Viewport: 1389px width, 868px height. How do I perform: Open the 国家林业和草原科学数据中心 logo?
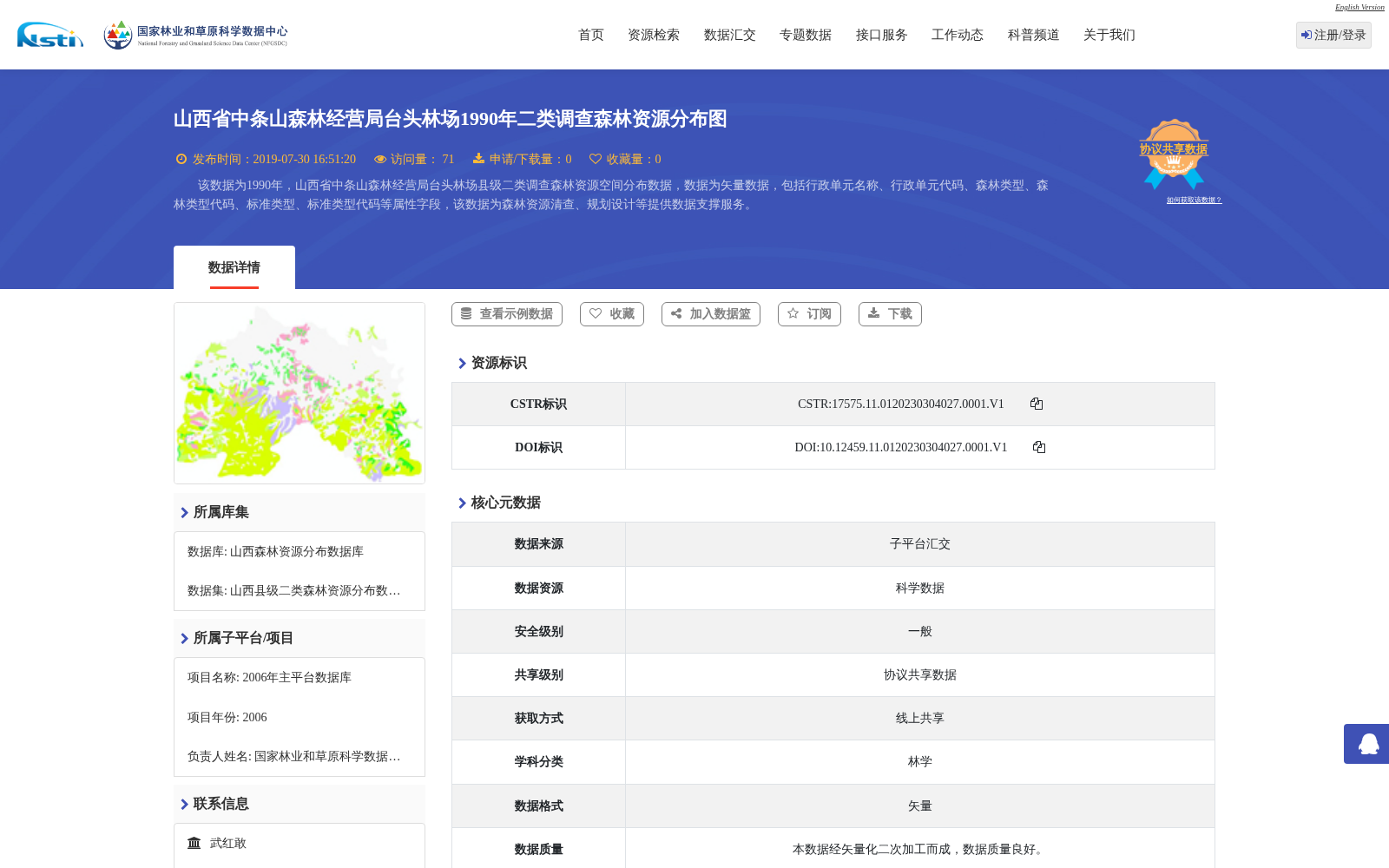(x=195, y=35)
